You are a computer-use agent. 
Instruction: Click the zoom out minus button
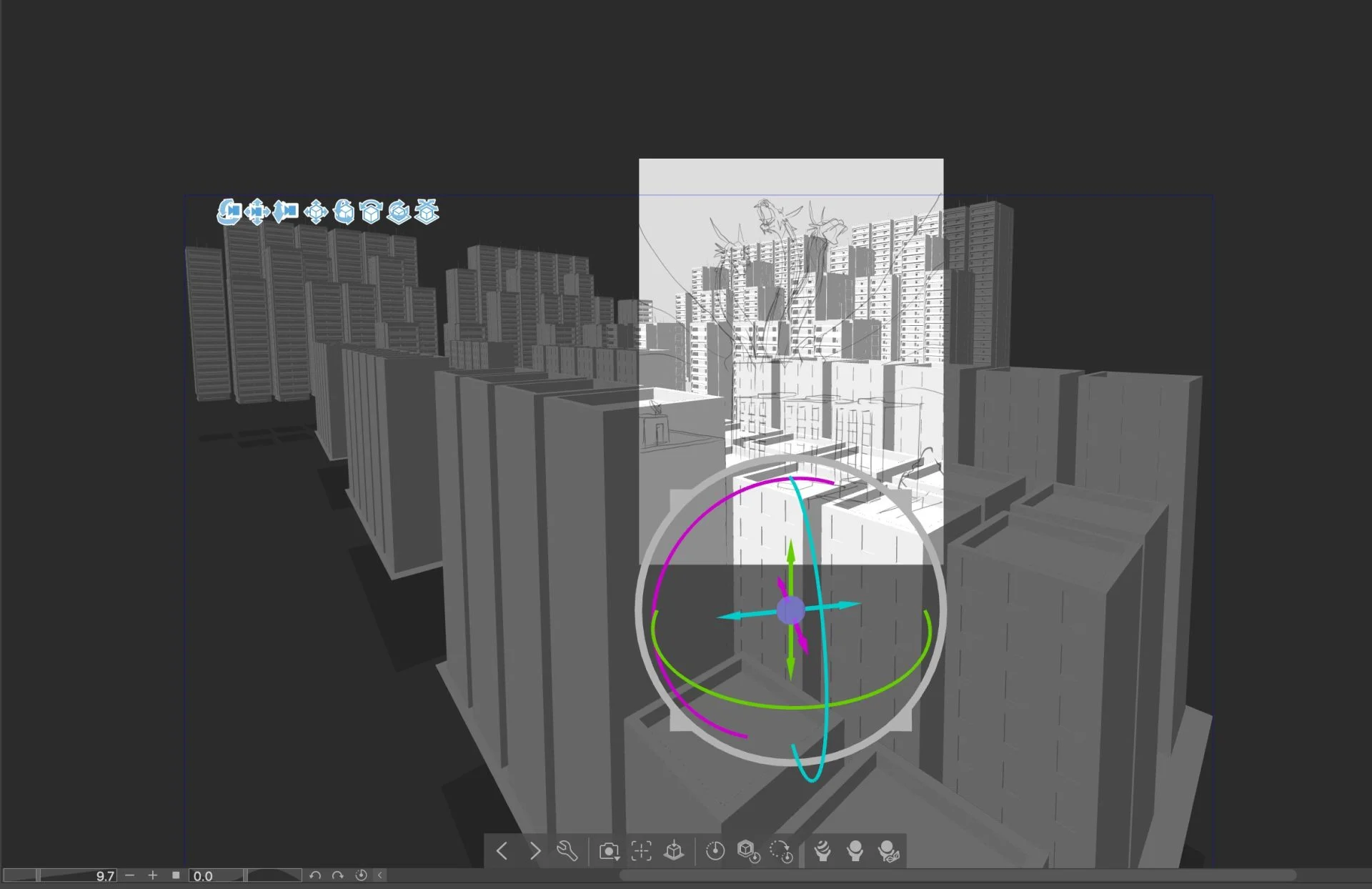[x=129, y=875]
